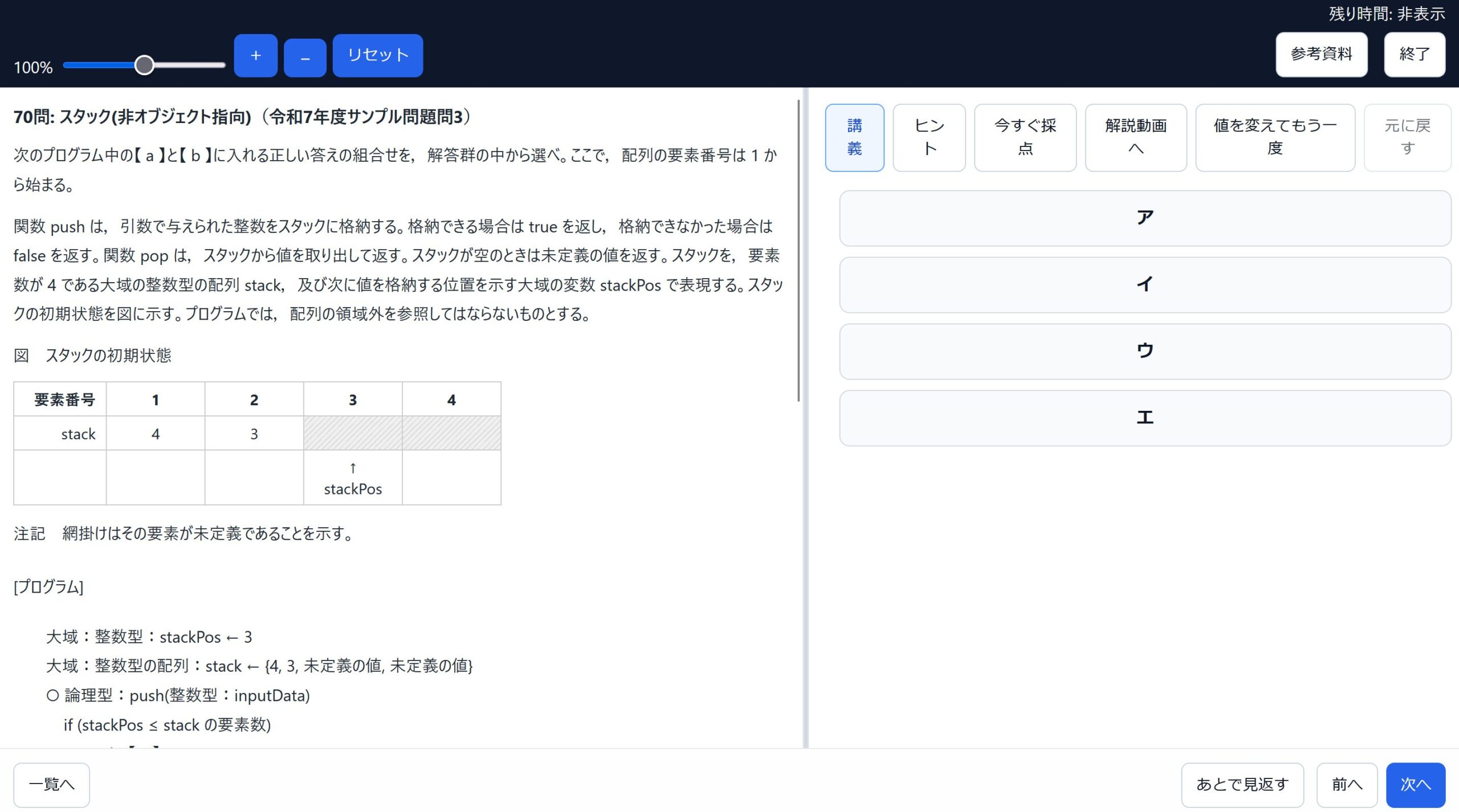This screenshot has height=812, width=1459.
Task: Adjust the zoom level slider handle
Action: 145,65
